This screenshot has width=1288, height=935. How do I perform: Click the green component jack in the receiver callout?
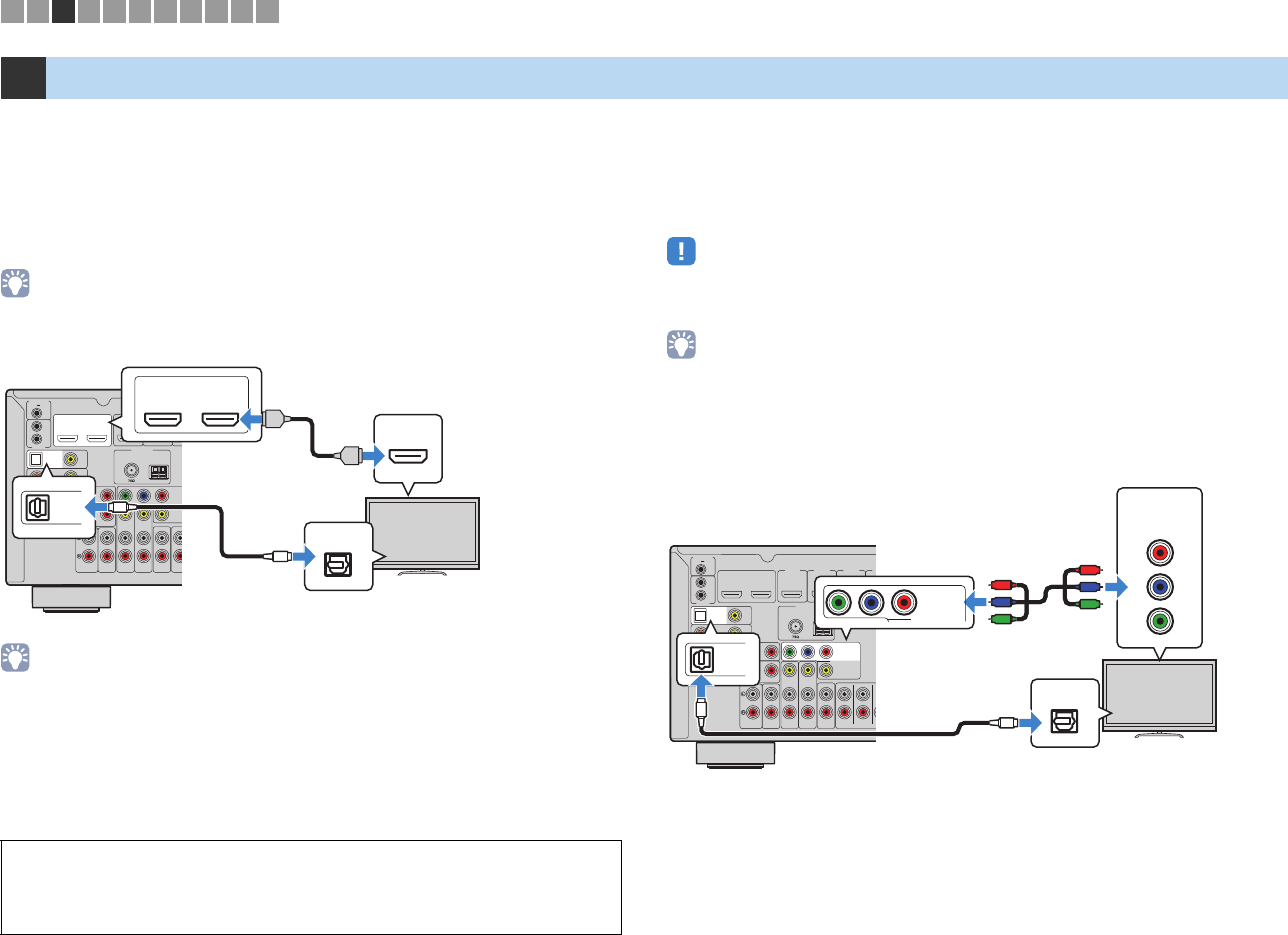click(838, 603)
